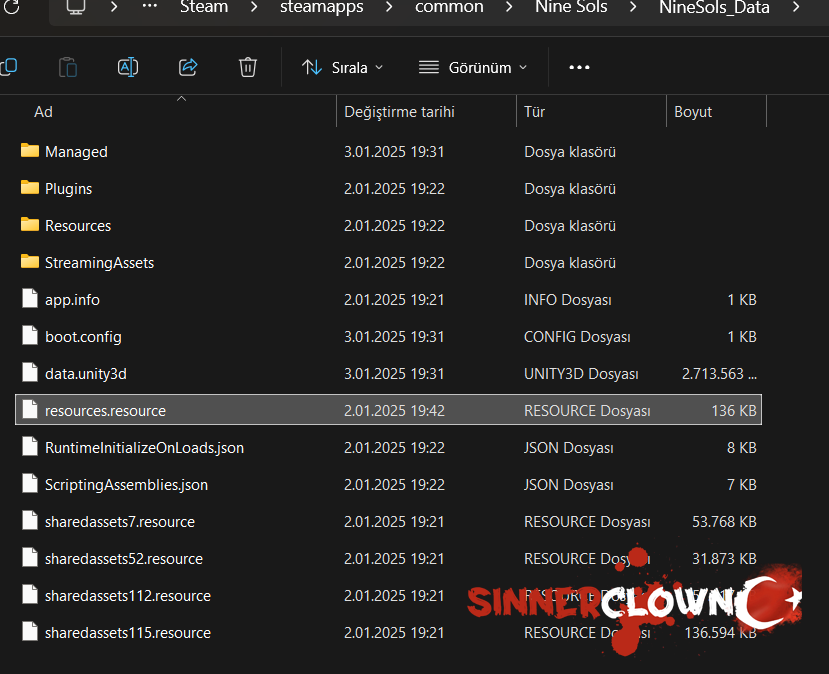Click the Plugins folder icon
This screenshot has height=674, width=829.
(x=30, y=188)
